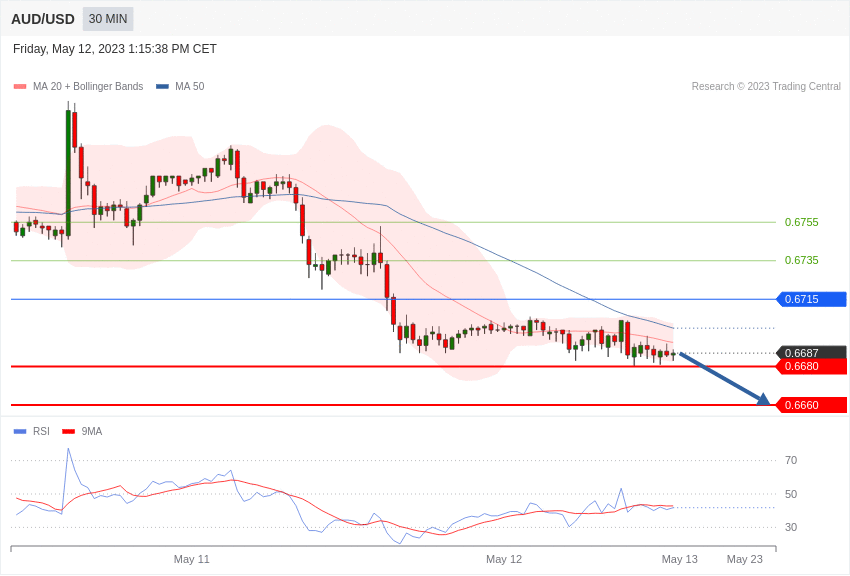Select the 30 MIN timeframe badge

coord(108,19)
